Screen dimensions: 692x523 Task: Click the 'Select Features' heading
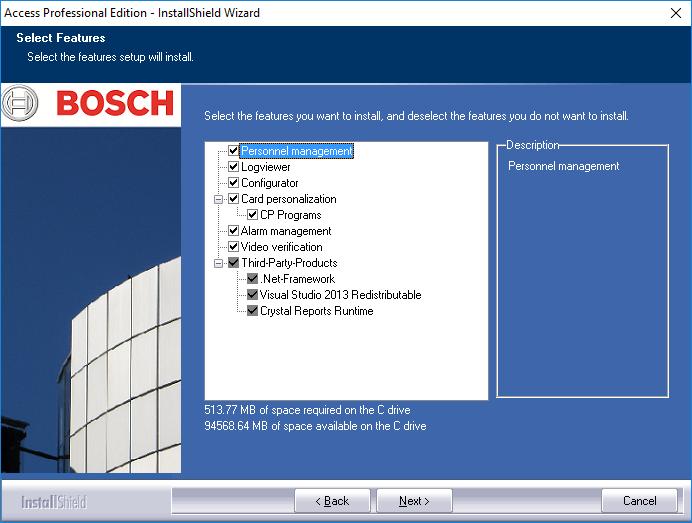61,38
